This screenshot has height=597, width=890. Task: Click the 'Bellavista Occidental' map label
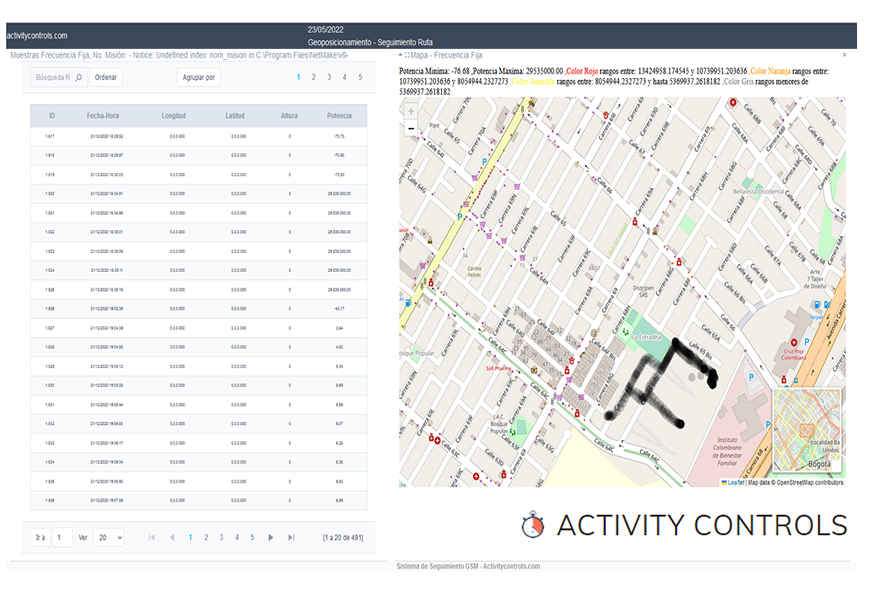758,192
